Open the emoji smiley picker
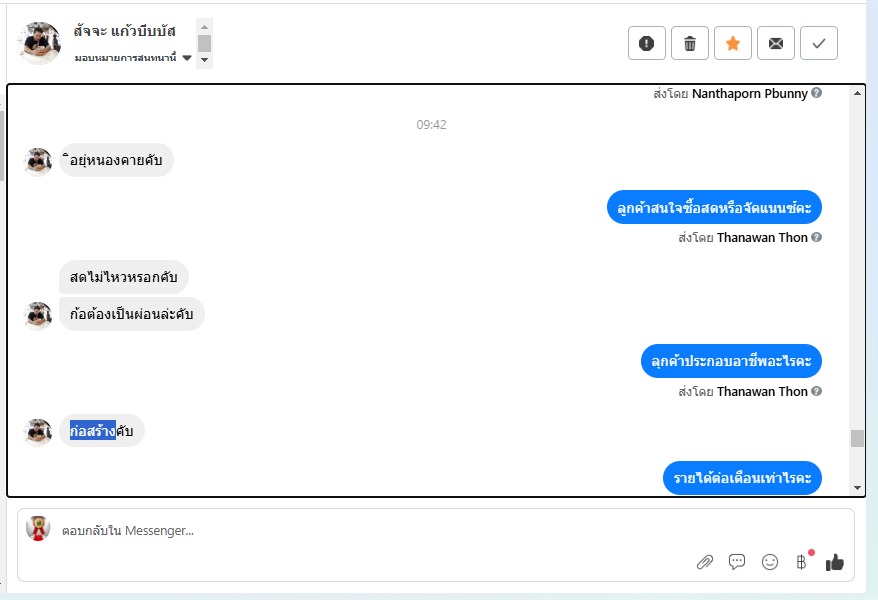Screen dimensions: 878x600 pyautogui.click(x=770, y=562)
